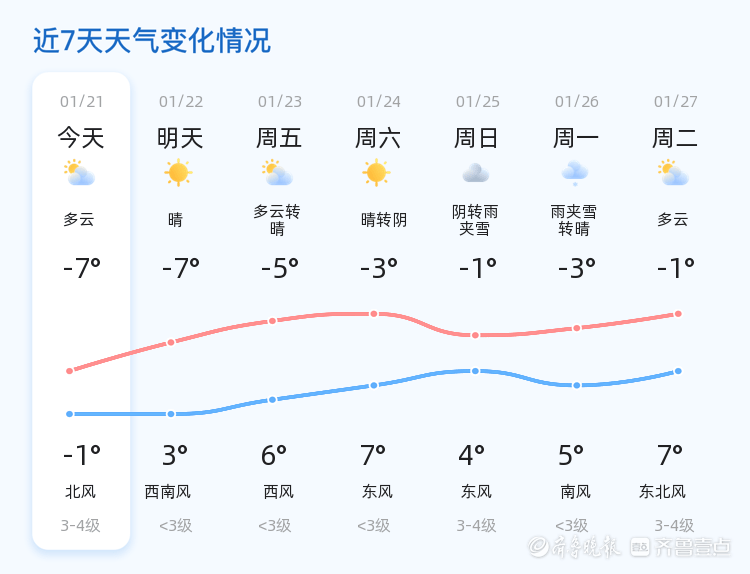This screenshot has width=750, height=574.
Task: Click 01/24 point on the blue temperature line
Action: point(374,385)
